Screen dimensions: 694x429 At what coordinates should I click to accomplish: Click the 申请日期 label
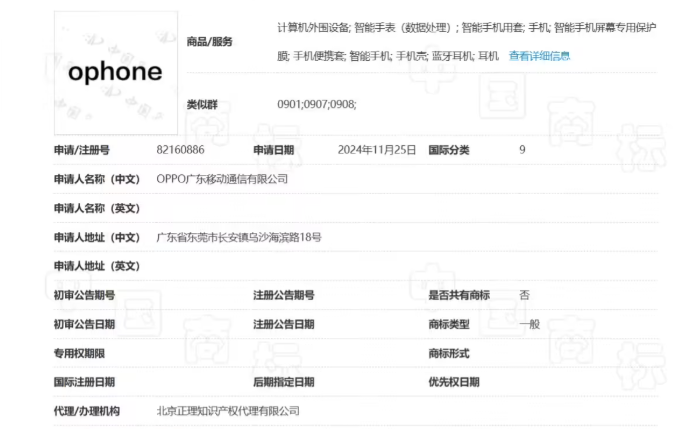click(274, 150)
